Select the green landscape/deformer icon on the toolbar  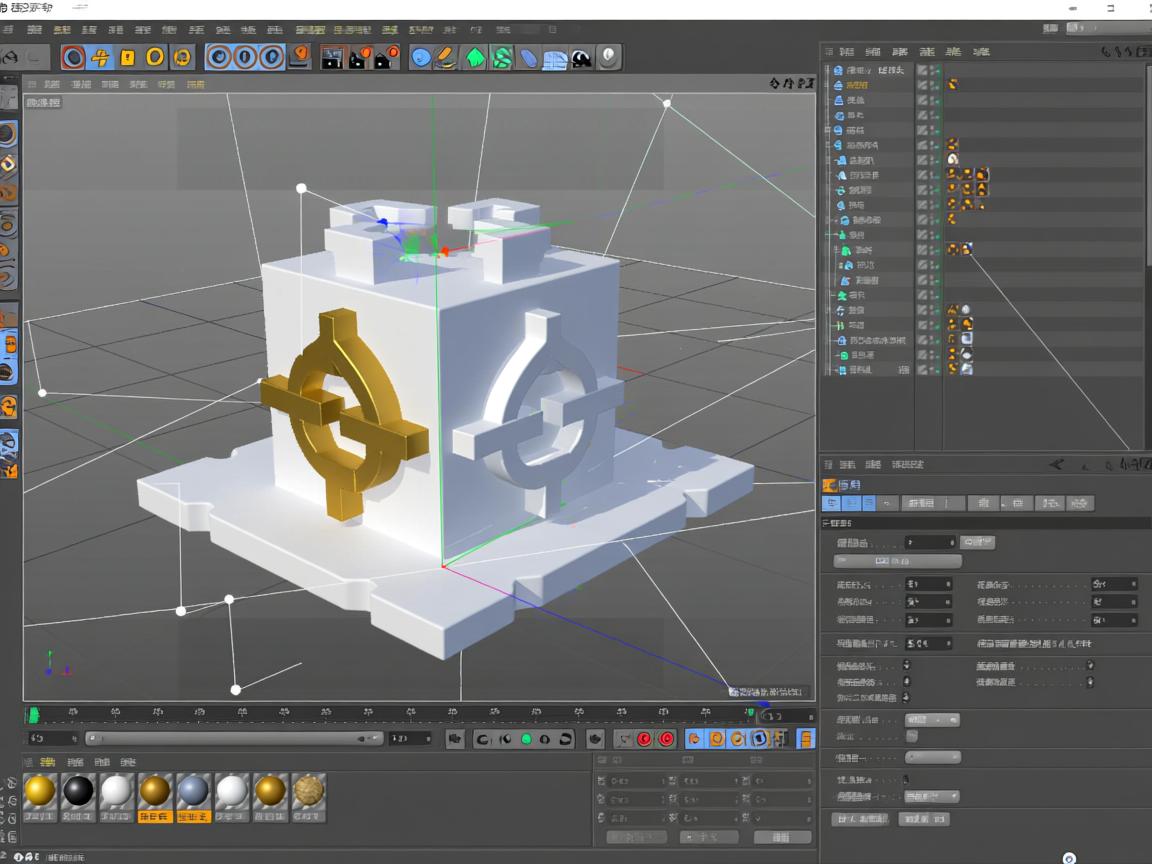(x=476, y=57)
